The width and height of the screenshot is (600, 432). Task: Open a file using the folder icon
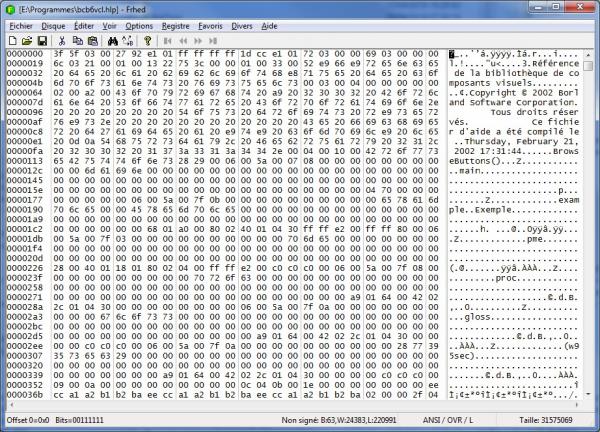pyautogui.click(x=27, y=41)
